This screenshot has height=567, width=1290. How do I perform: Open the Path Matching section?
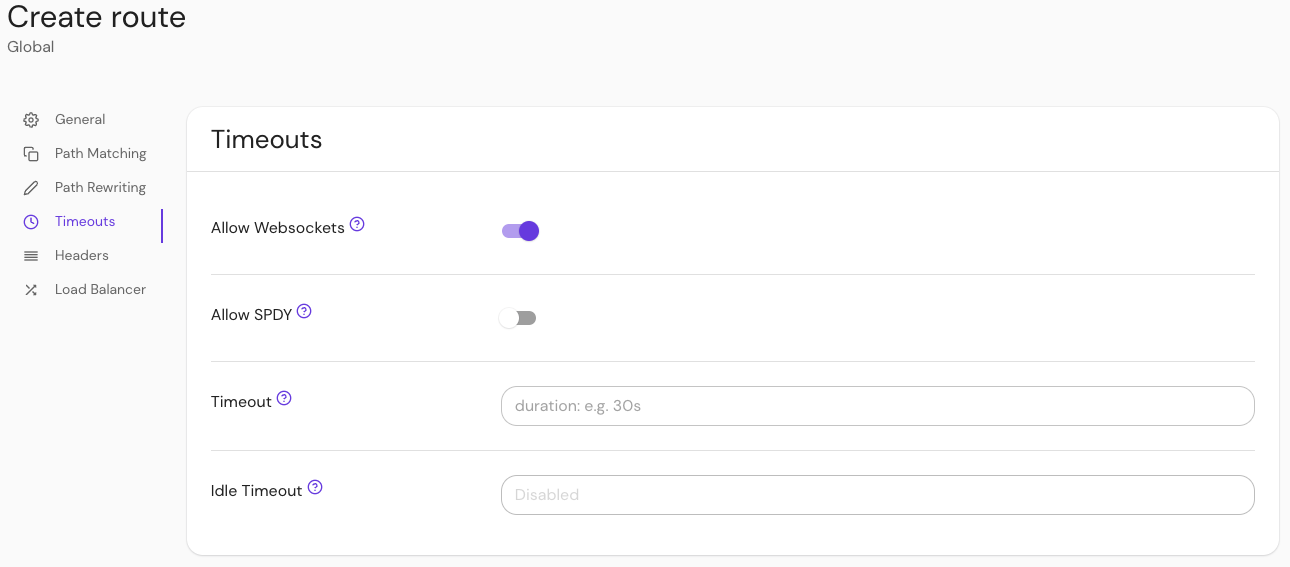[100, 154]
